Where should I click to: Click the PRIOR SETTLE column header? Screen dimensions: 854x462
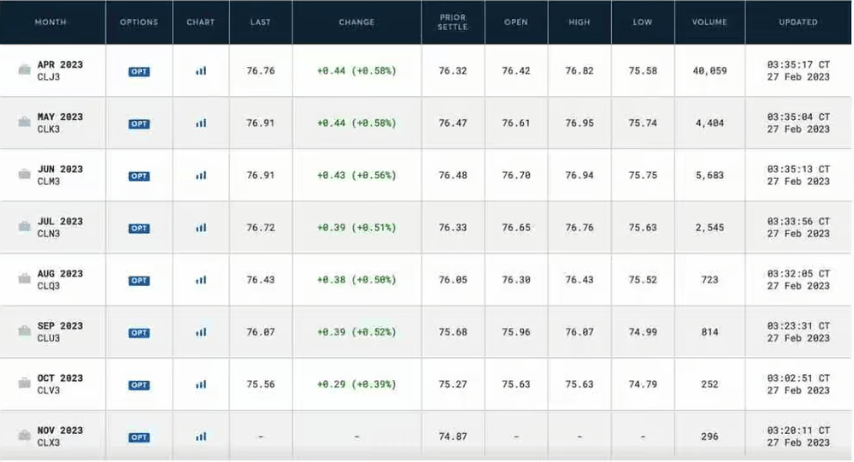pyautogui.click(x=452, y=22)
